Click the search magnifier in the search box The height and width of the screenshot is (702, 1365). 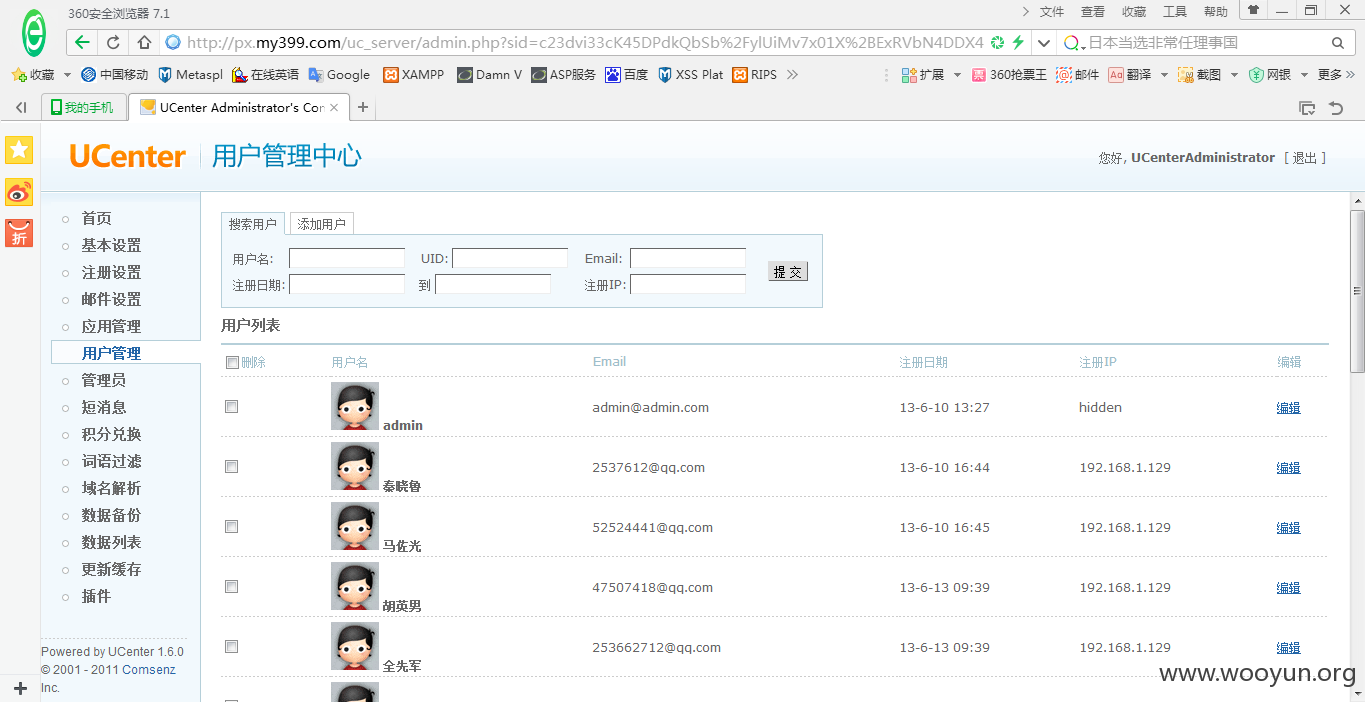click(1338, 43)
